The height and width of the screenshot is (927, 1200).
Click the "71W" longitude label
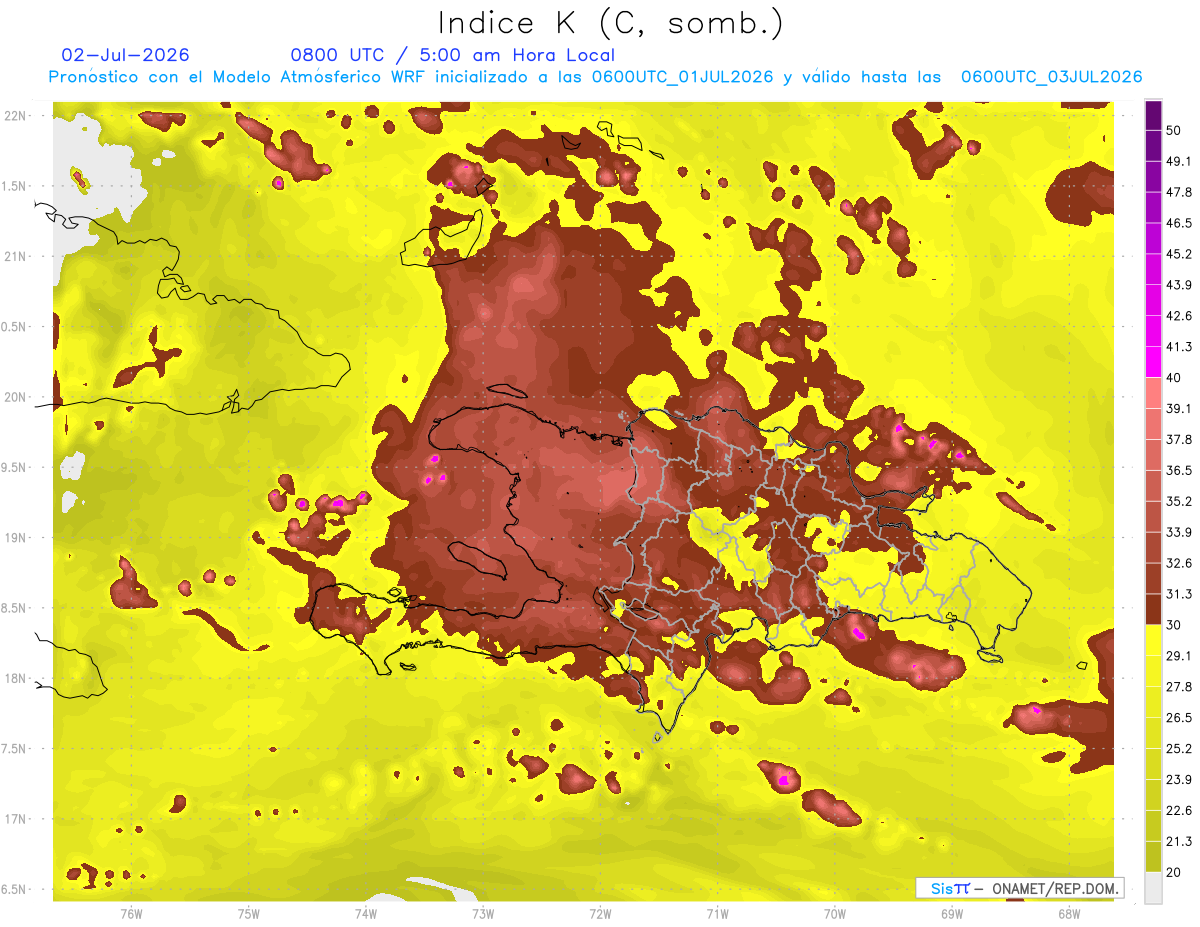click(717, 913)
